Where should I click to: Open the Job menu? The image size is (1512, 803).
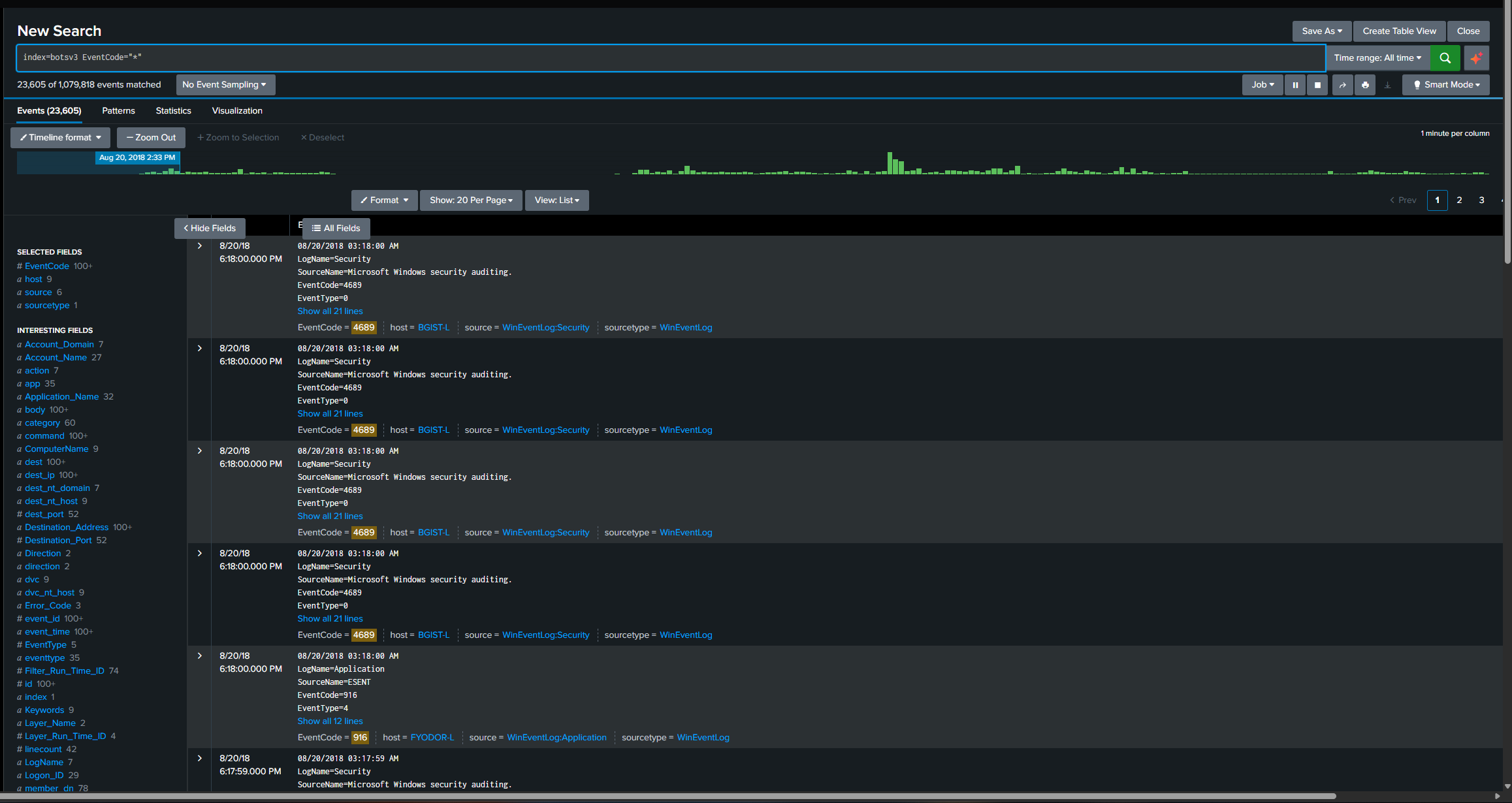tap(1263, 85)
